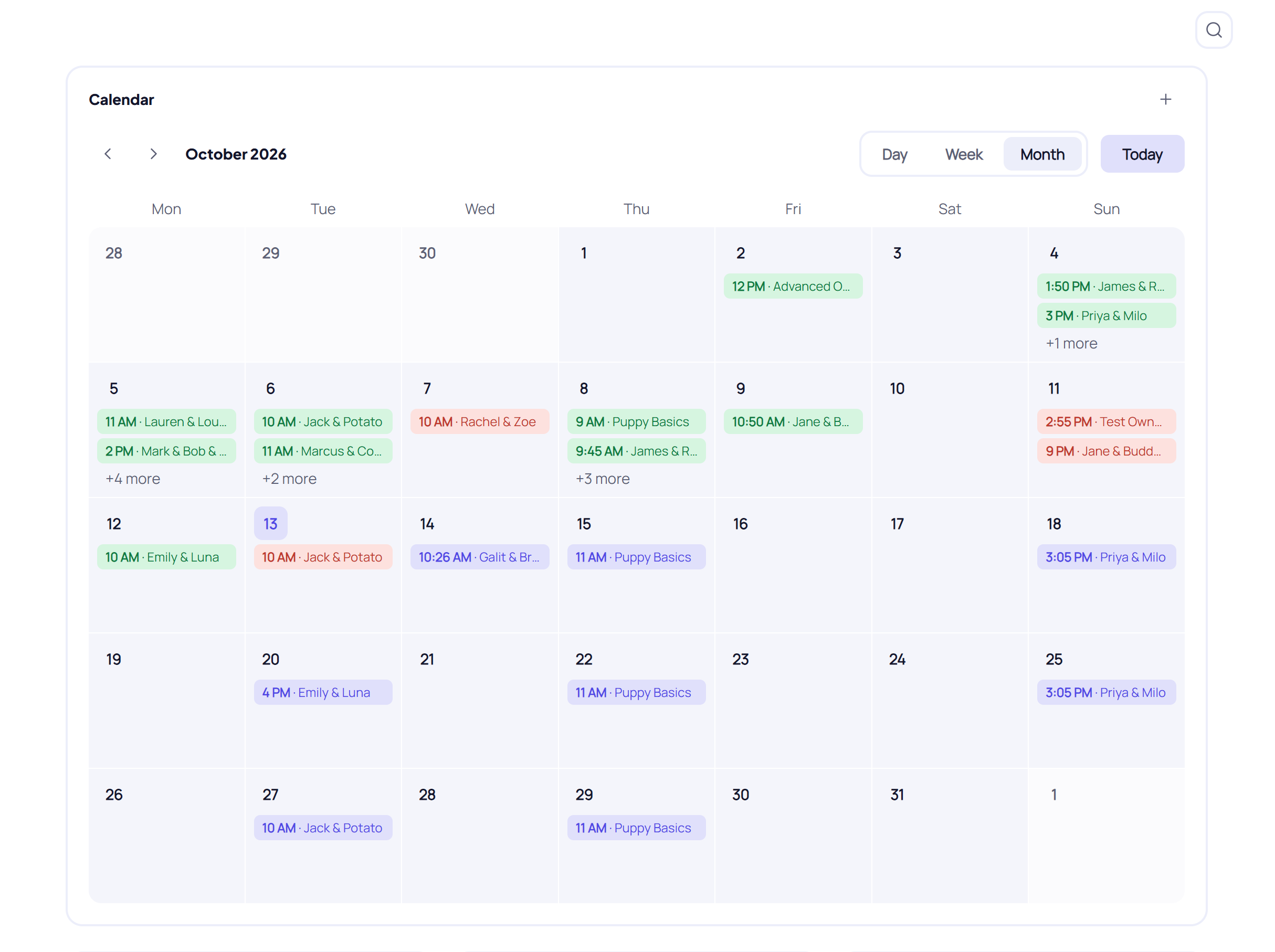Switch to Week view

click(963, 154)
